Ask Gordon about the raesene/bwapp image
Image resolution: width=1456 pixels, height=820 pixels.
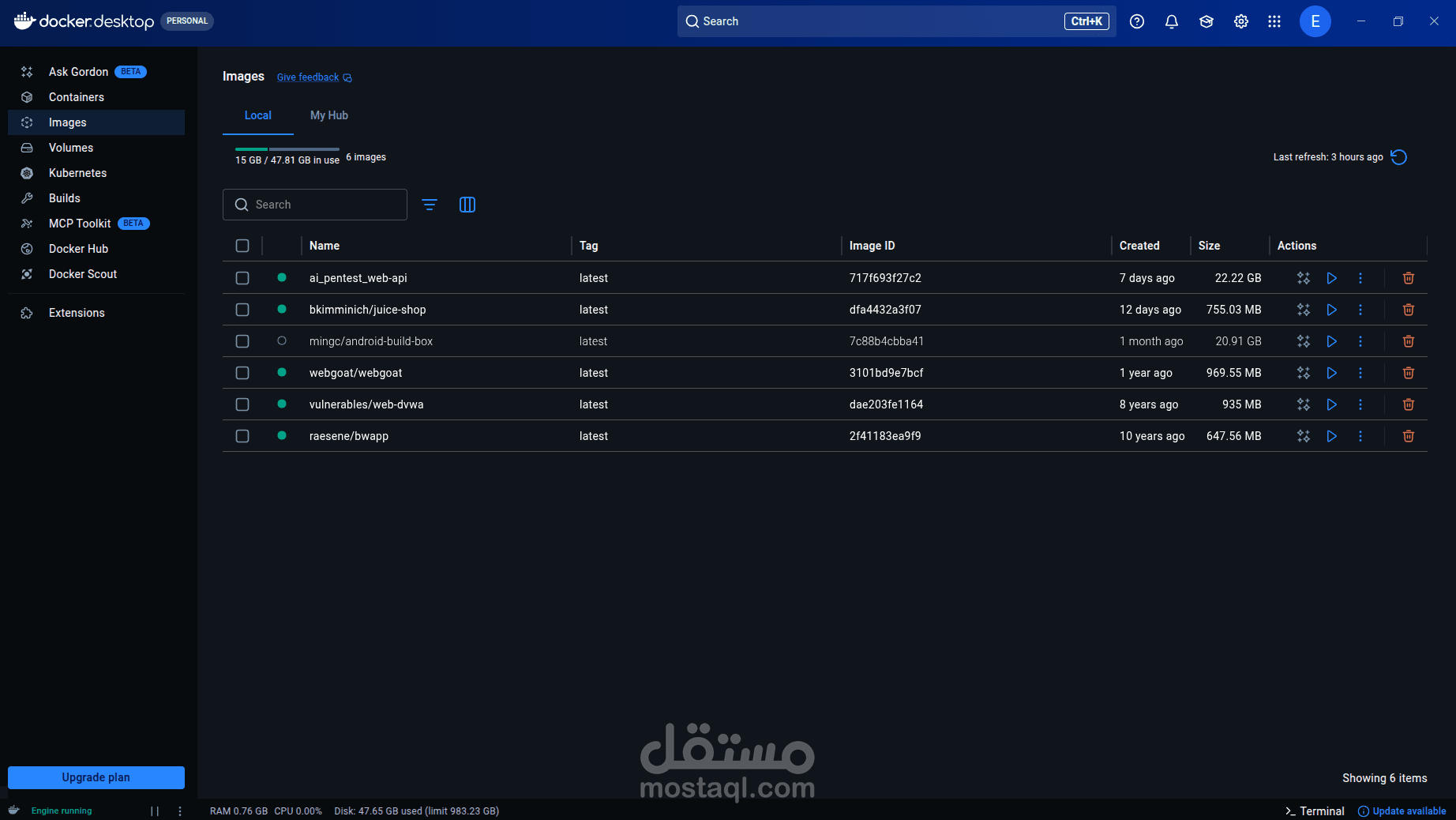click(x=1304, y=436)
